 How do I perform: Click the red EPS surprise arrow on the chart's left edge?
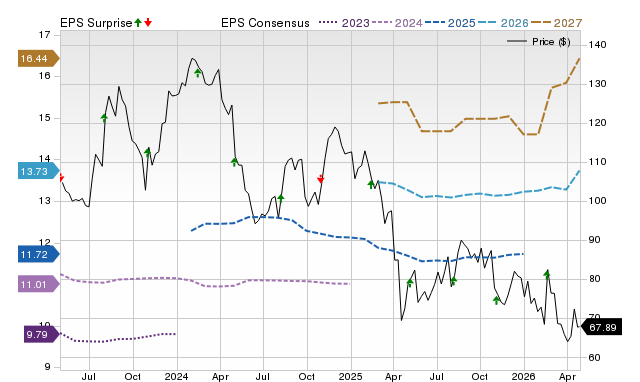pyautogui.click(x=62, y=177)
